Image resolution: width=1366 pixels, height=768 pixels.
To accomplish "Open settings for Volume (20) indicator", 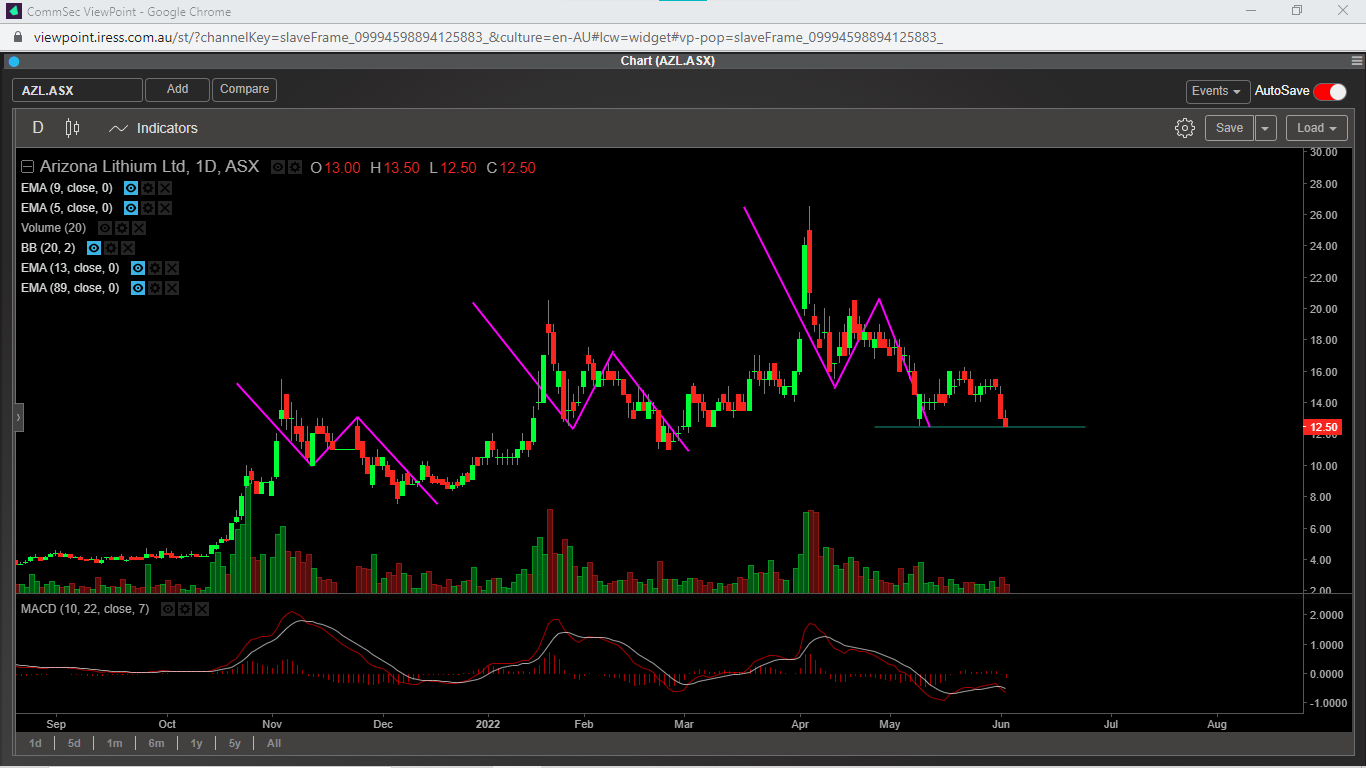I will pyautogui.click(x=122, y=228).
